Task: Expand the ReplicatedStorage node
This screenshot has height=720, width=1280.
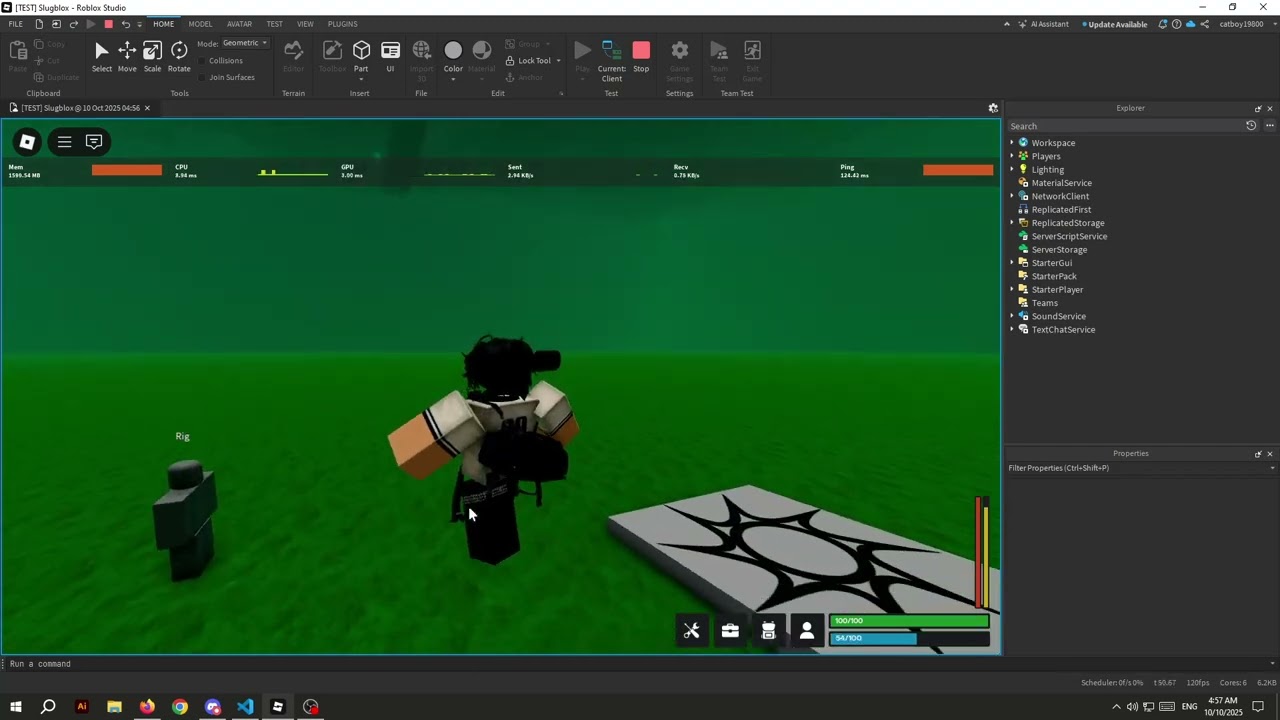Action: pyautogui.click(x=1012, y=223)
